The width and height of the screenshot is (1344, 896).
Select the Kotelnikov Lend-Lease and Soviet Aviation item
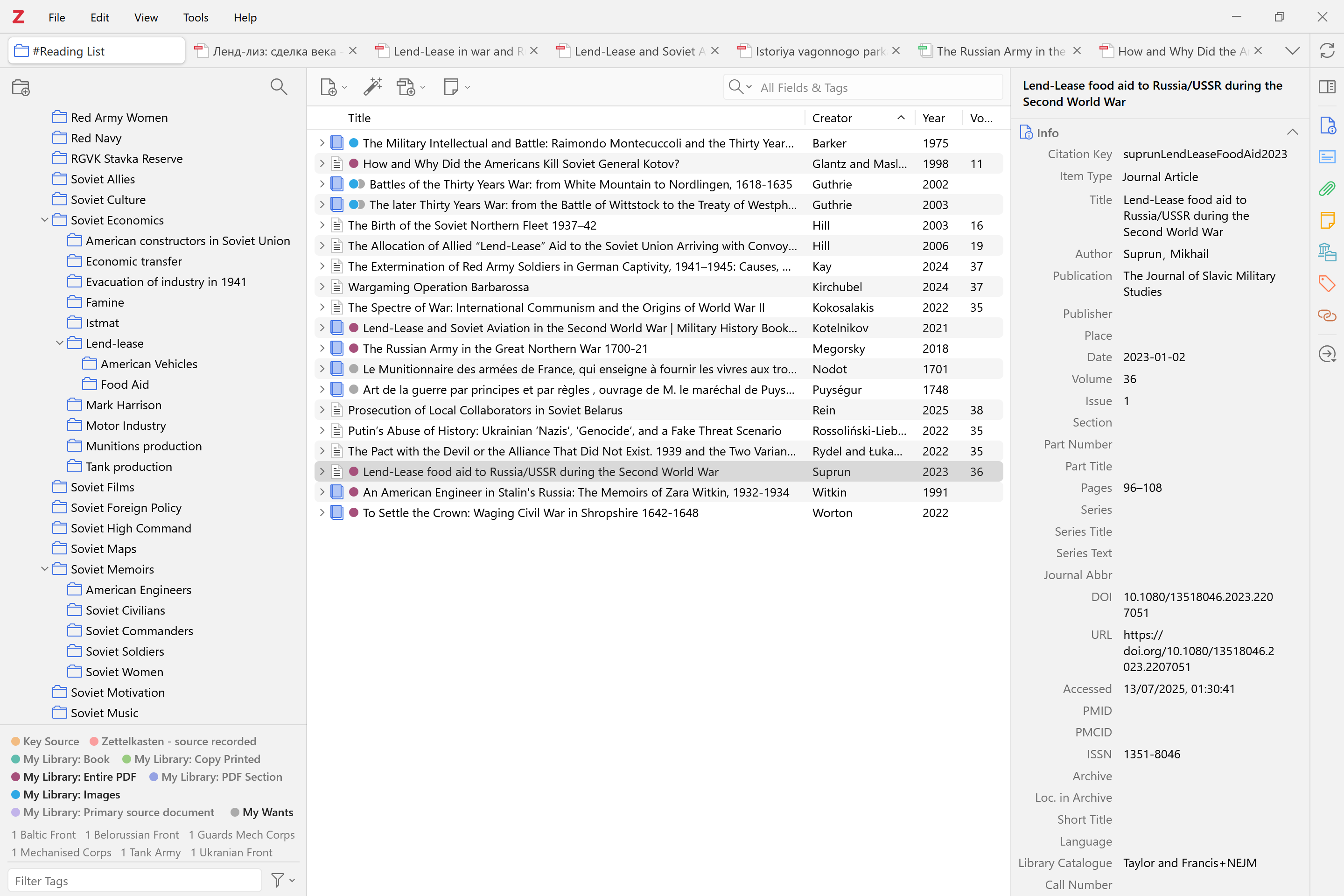[658, 328]
